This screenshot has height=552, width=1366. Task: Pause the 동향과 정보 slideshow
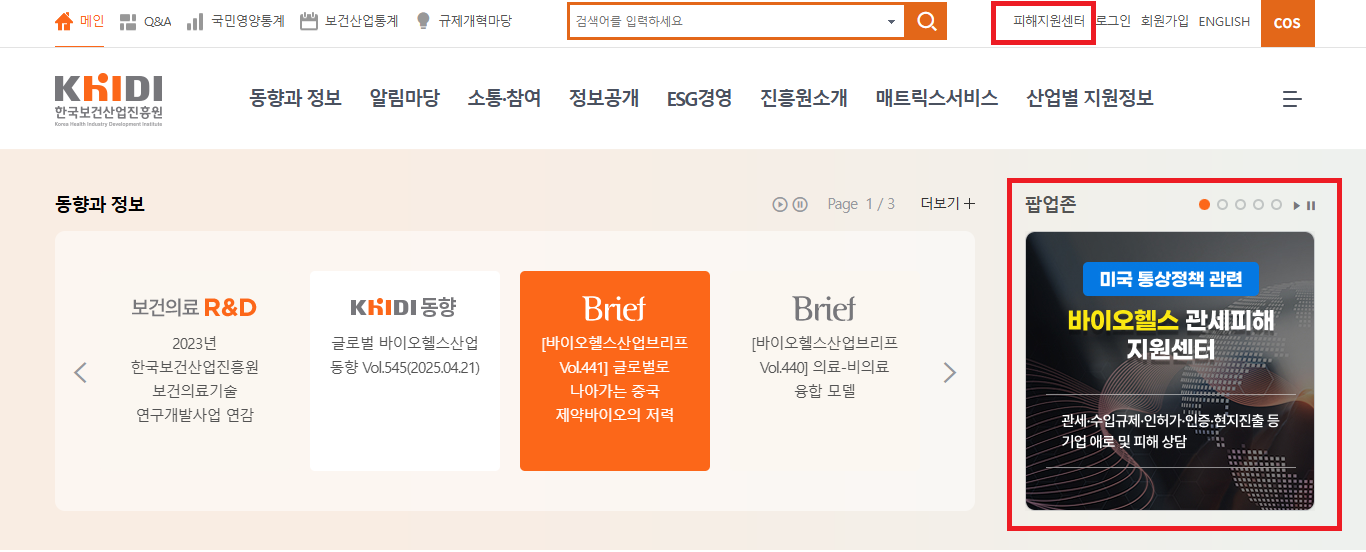click(800, 204)
